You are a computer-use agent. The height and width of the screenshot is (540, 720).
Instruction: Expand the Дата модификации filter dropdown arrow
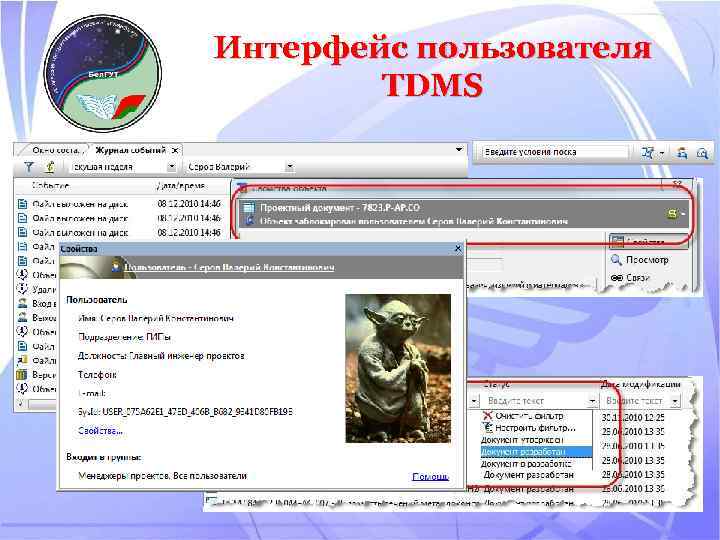(675, 401)
